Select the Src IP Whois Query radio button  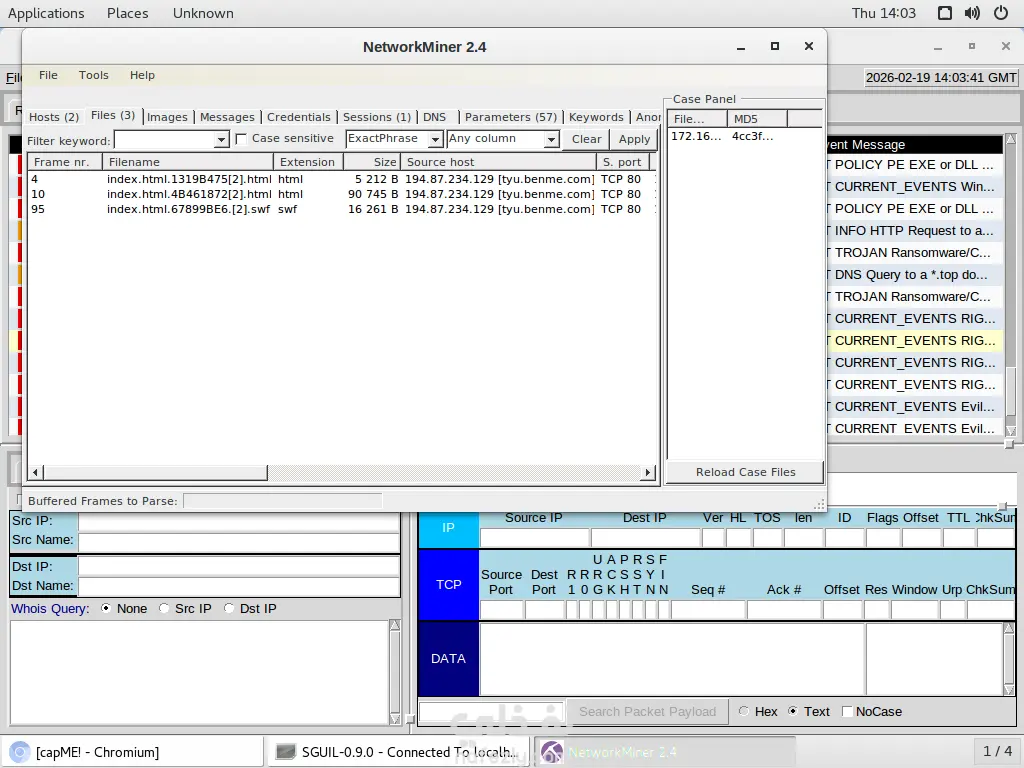(165, 608)
